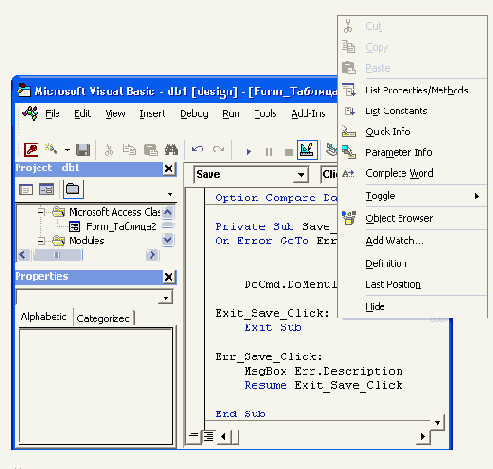Open the Debug menu
The image size is (493, 469).
194,114
